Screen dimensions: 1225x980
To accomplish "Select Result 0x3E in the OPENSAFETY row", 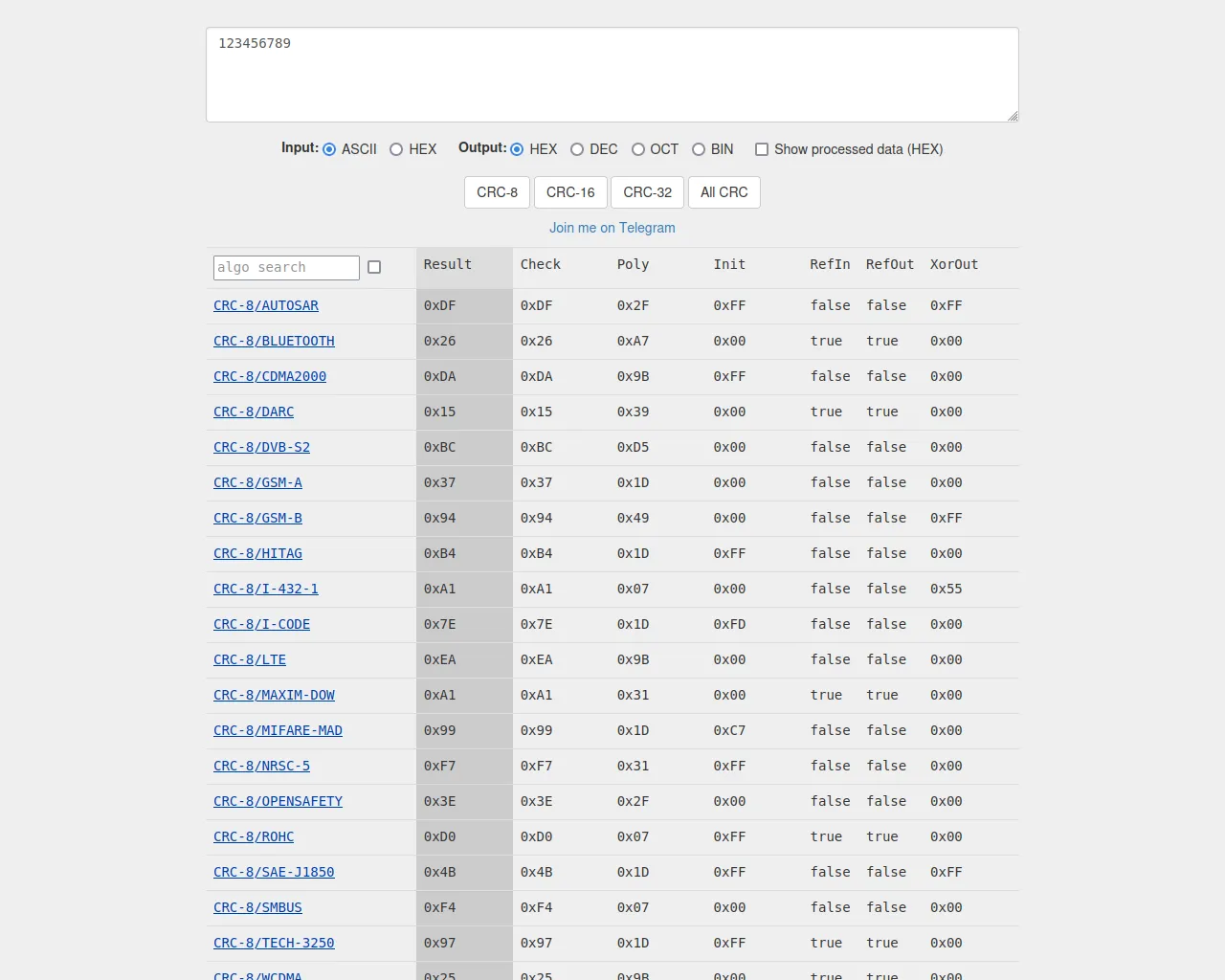I will pos(440,801).
